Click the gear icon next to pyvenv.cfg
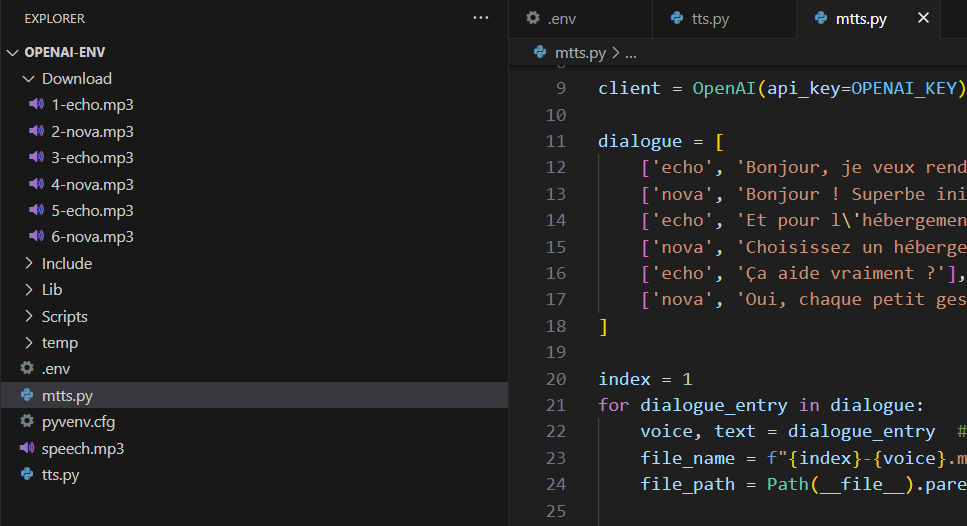The width and height of the screenshot is (967, 526). tap(27, 422)
